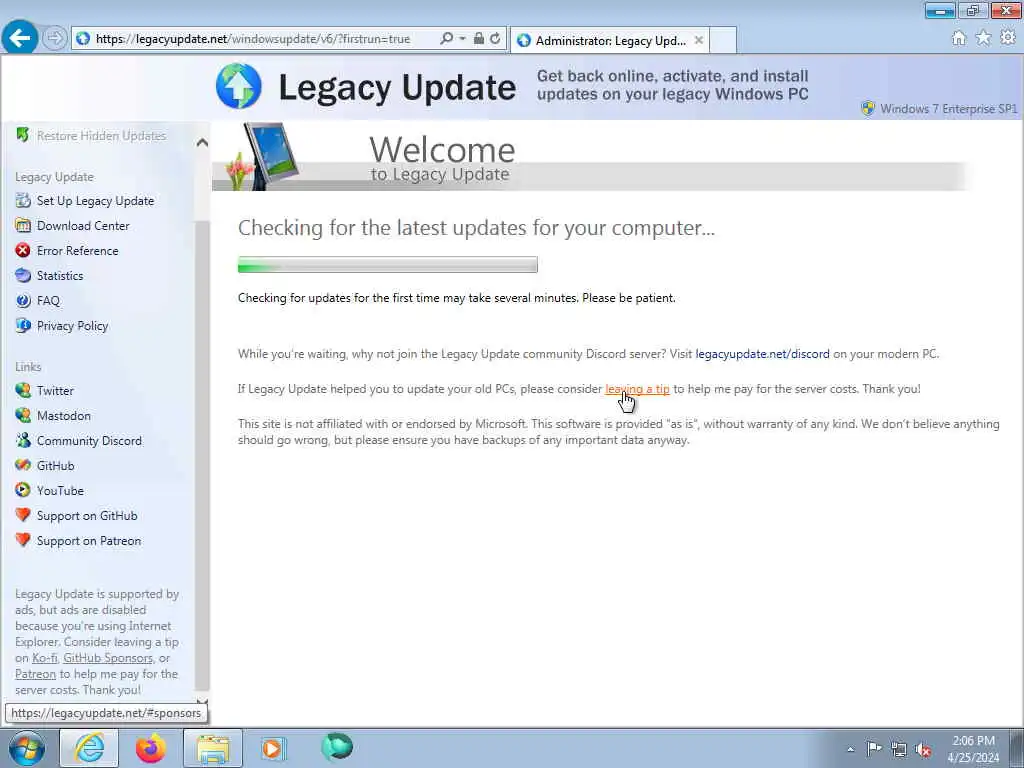Click the GitHub link icon
1024x768 pixels.
[23, 465]
